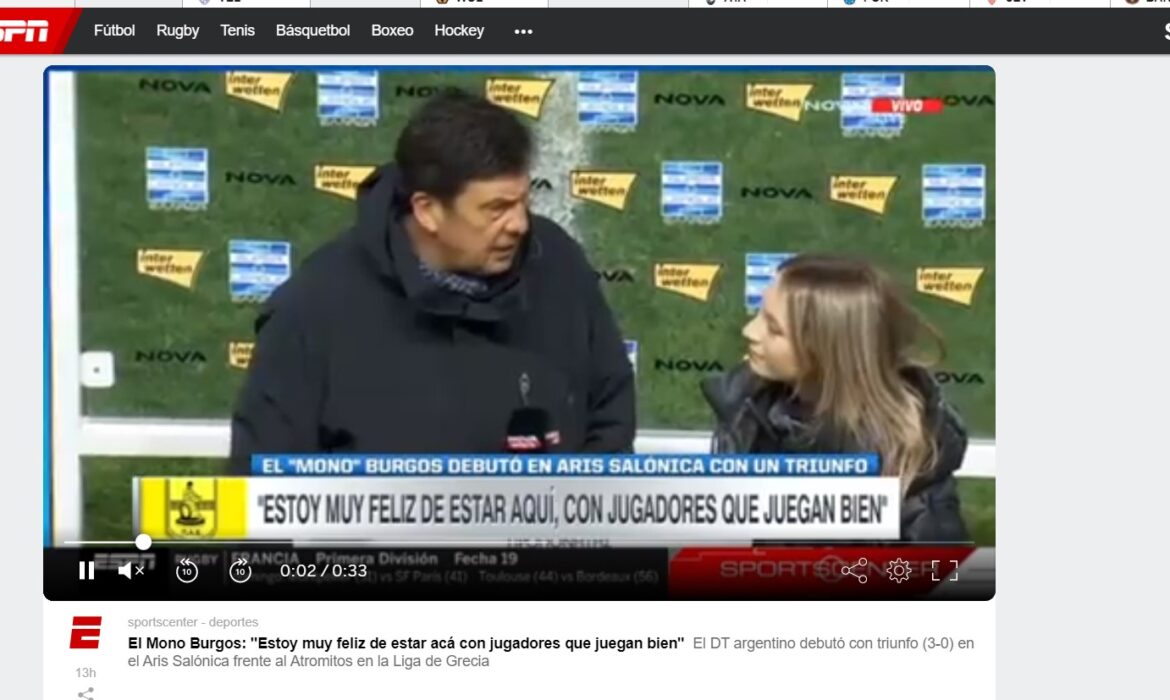Share the article using icon below 13h

point(86,693)
